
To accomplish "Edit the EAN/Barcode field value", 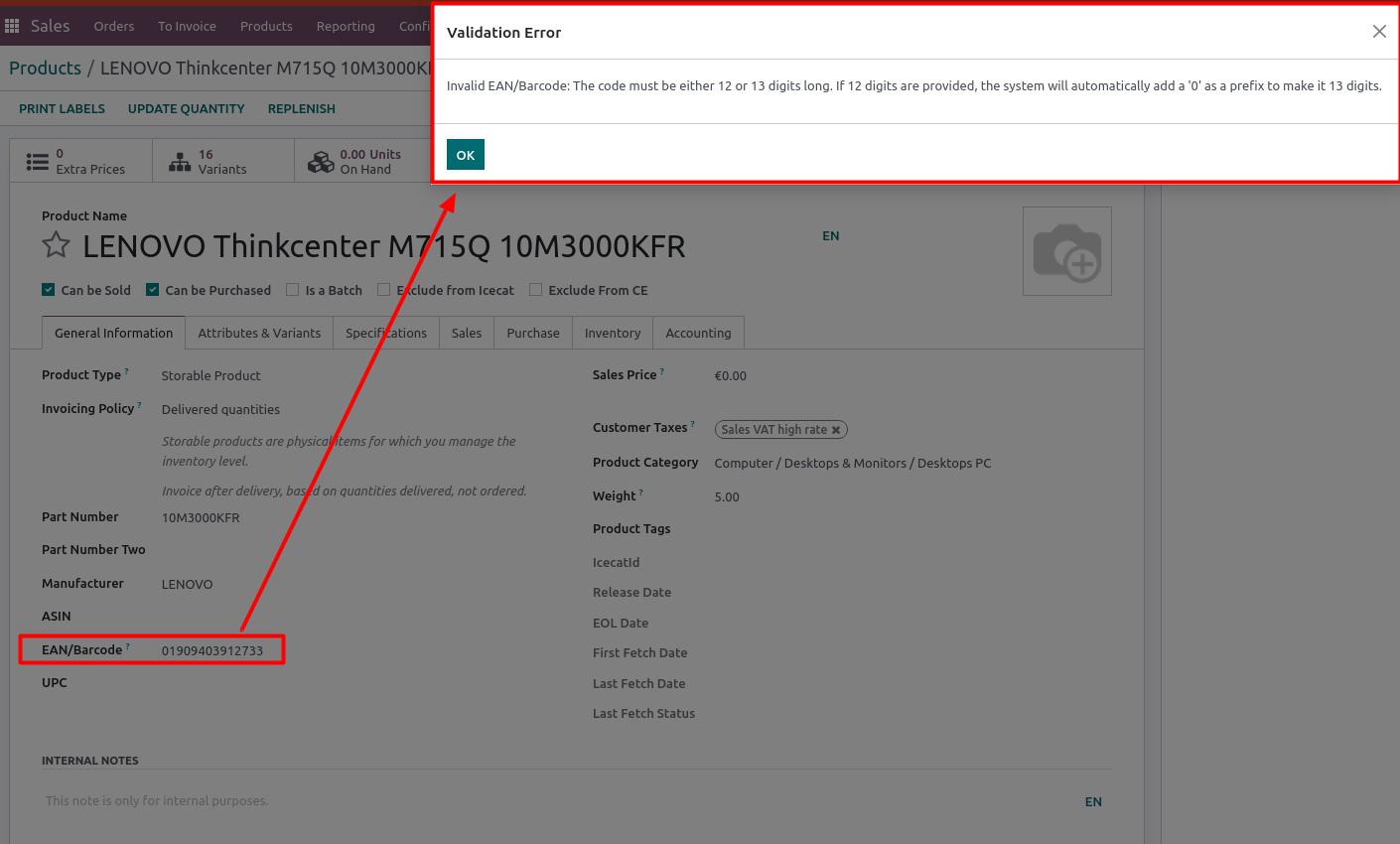I will pyautogui.click(x=212, y=650).
